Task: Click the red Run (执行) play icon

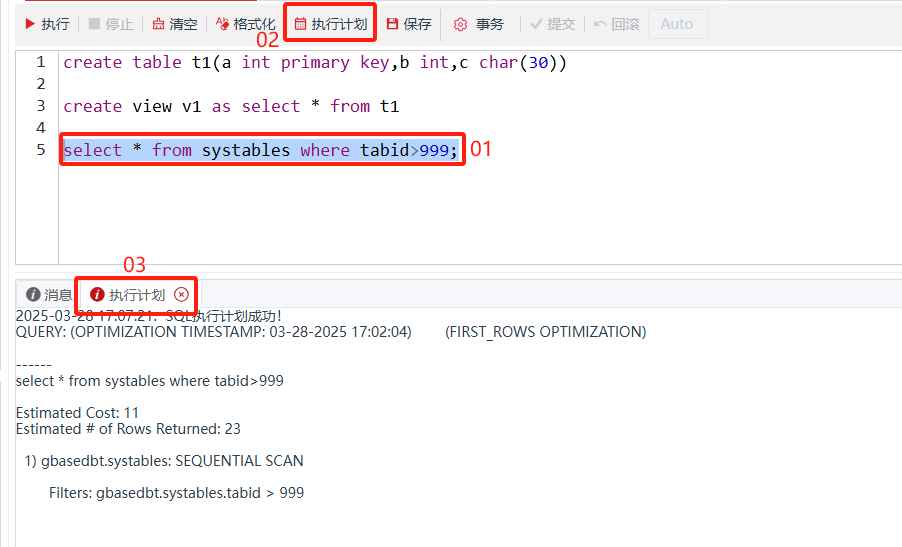Action: [x=31, y=24]
